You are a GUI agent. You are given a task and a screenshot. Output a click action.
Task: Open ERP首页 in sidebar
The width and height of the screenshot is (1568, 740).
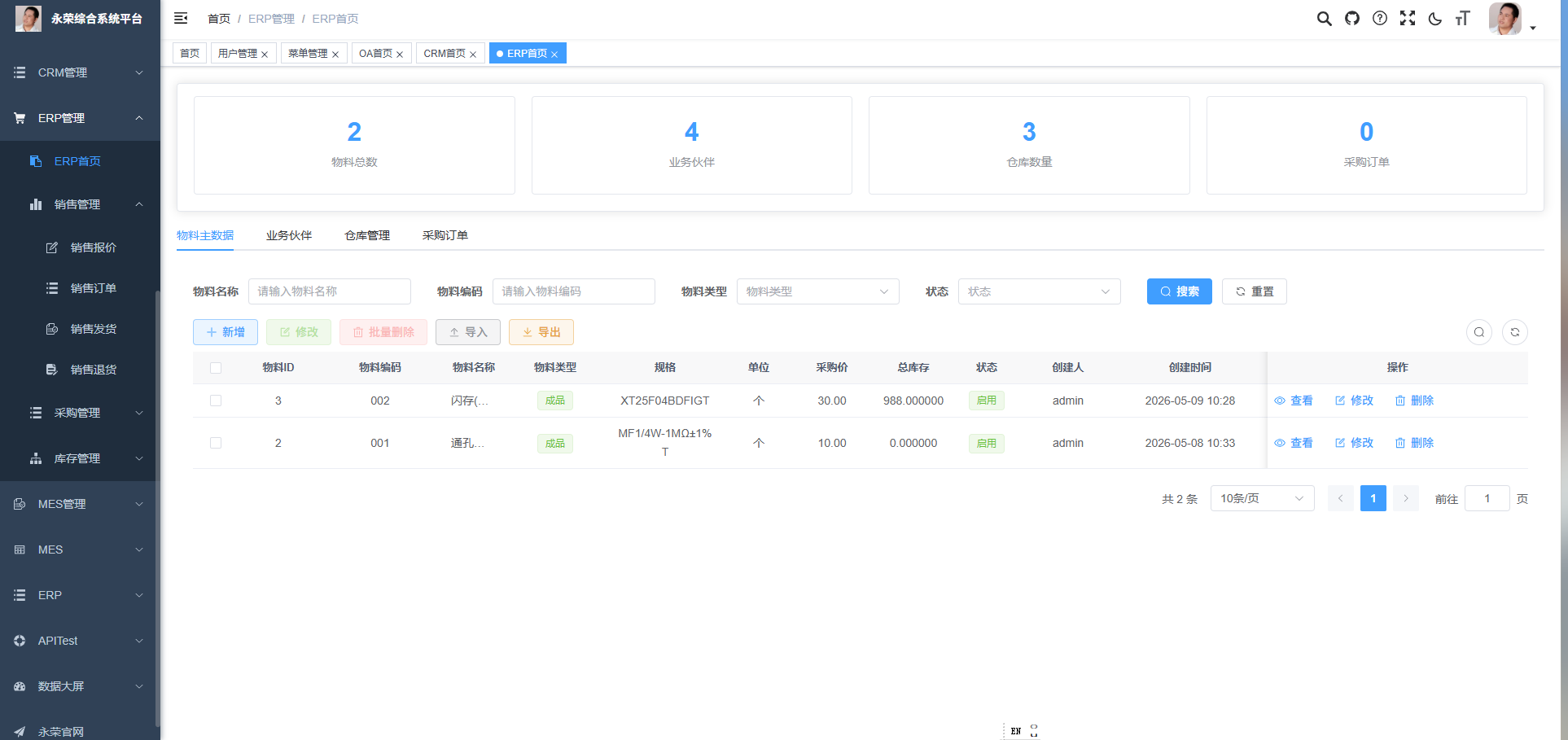click(80, 161)
